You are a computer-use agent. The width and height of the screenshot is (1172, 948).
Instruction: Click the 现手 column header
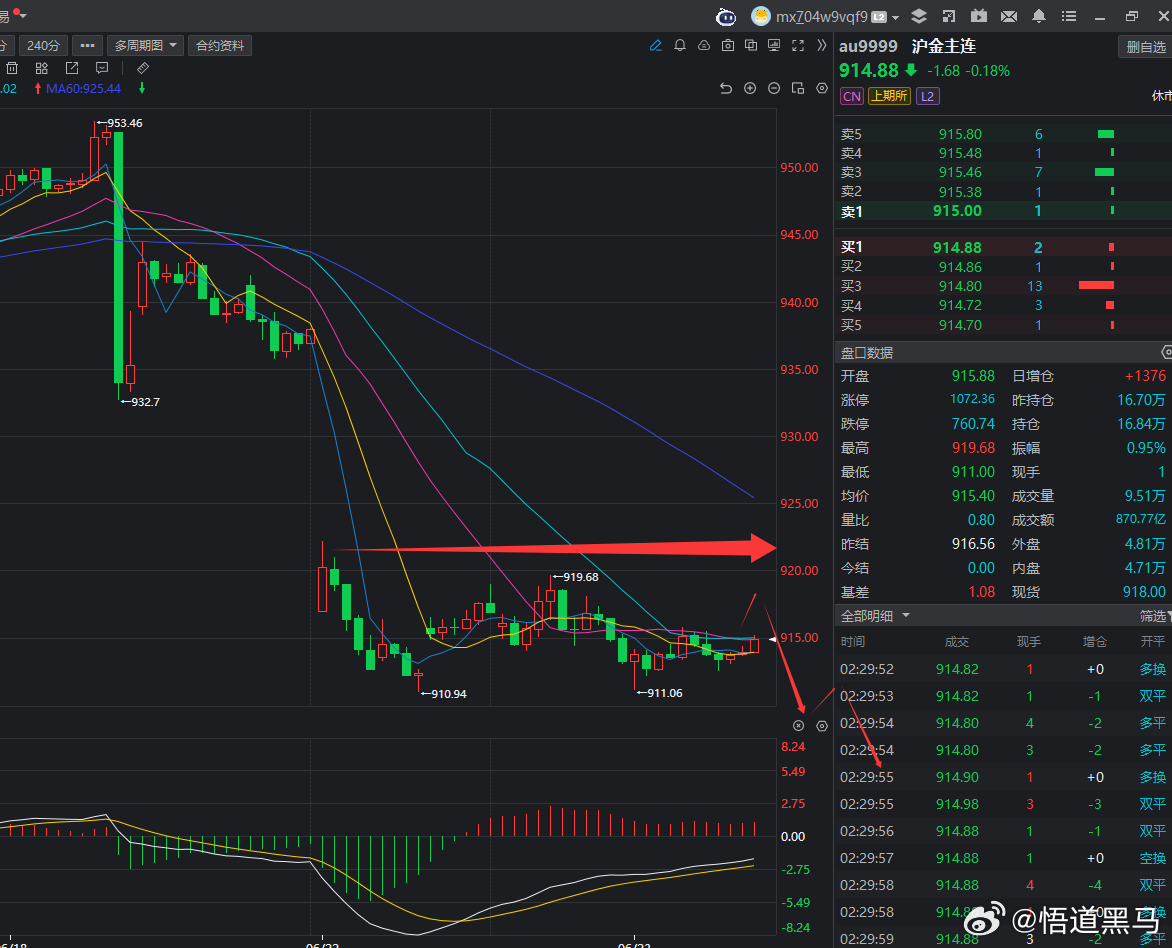coord(1028,642)
